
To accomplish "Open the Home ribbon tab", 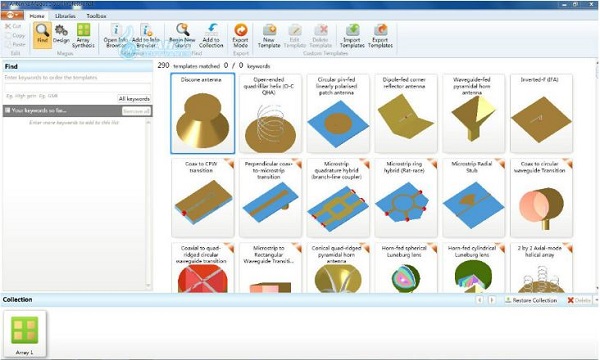I will pos(37,16).
